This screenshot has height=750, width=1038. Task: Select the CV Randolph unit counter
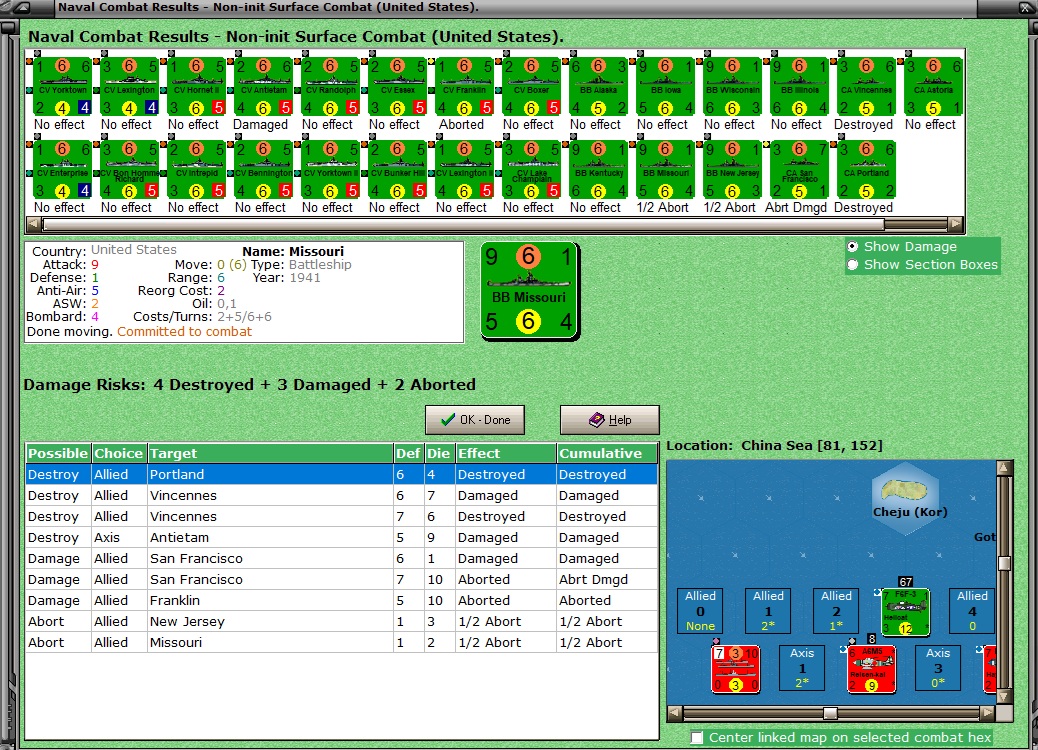330,87
